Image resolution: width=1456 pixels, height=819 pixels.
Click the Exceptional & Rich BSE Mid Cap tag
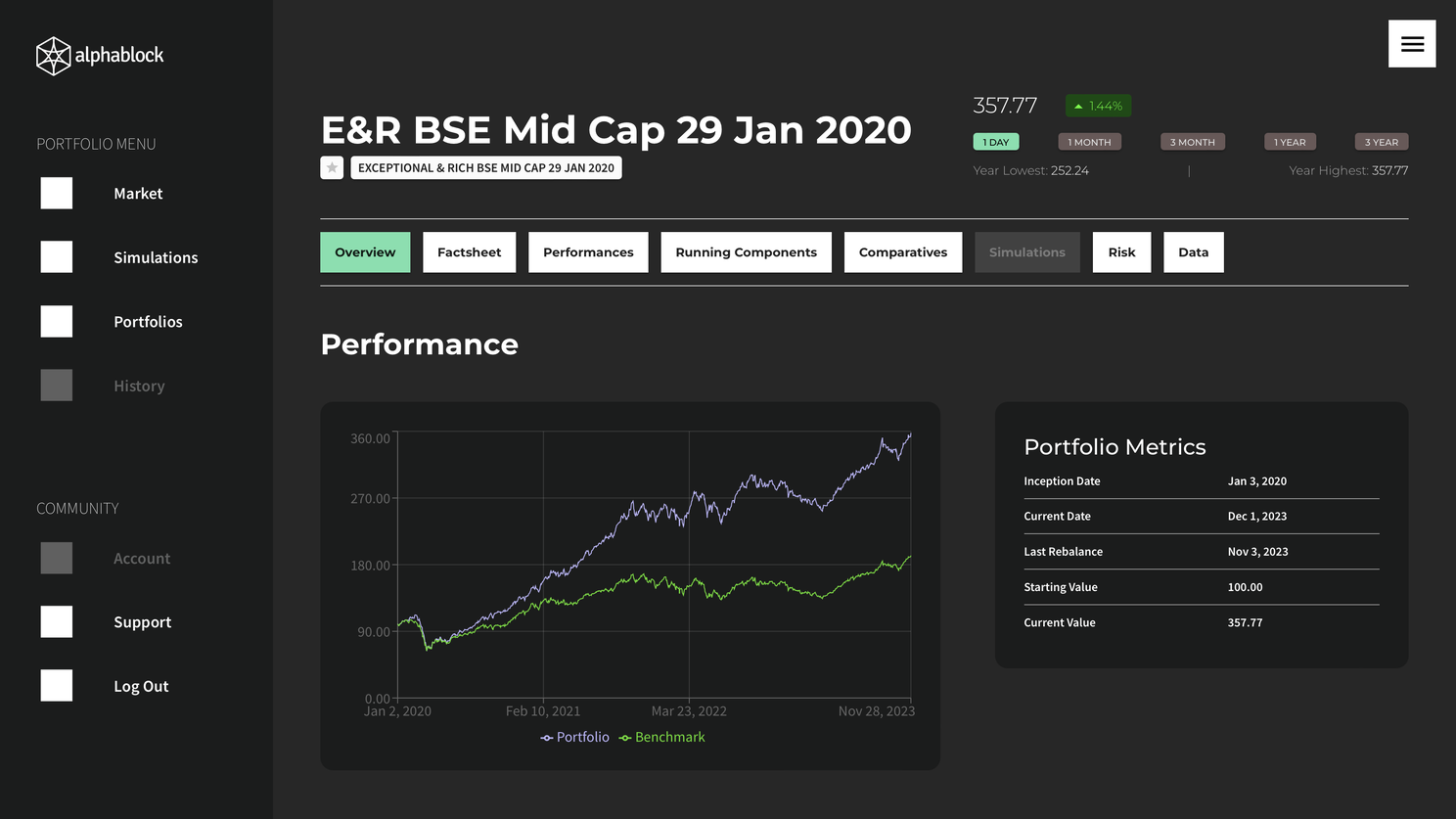click(486, 168)
